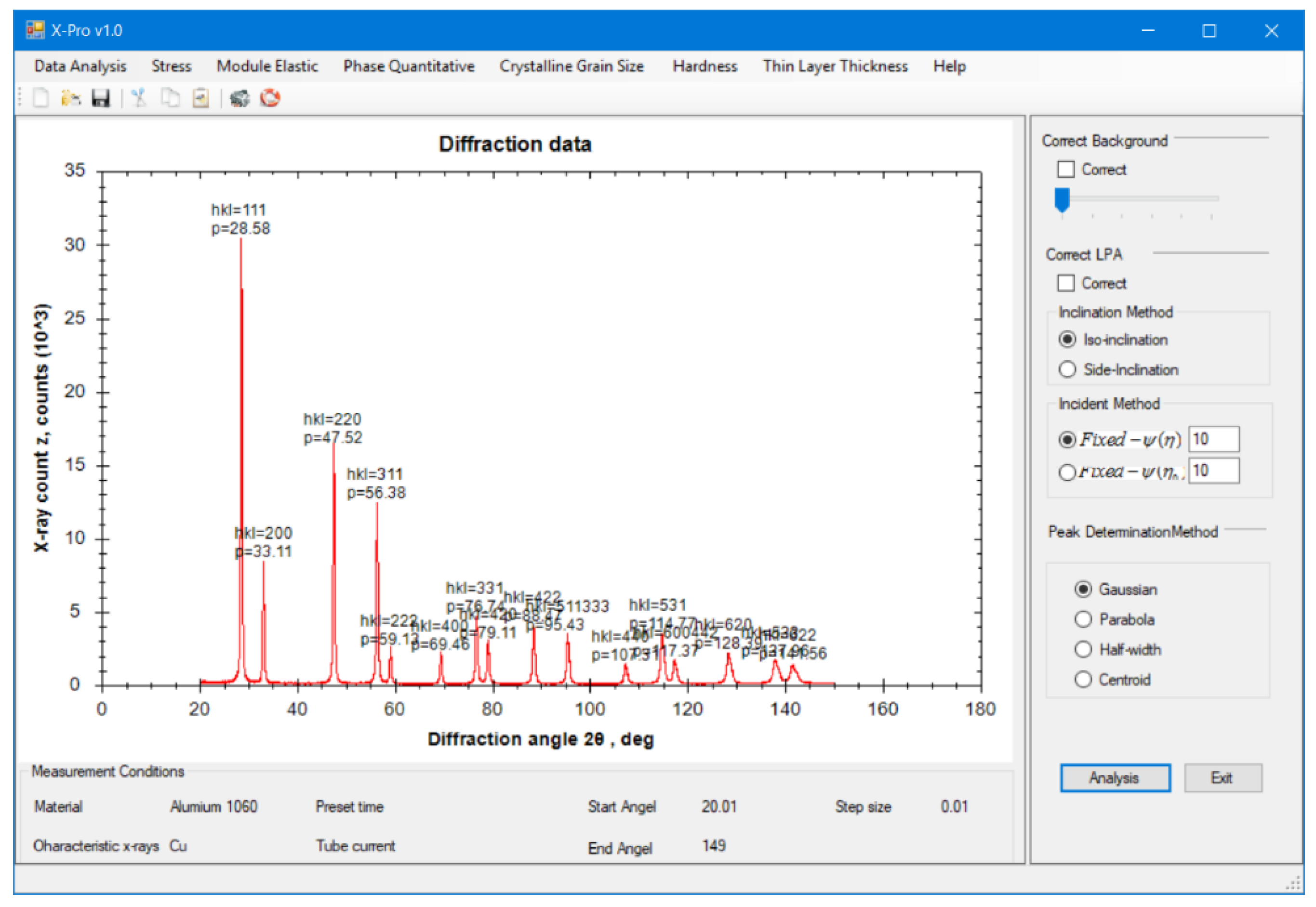
Task: Click the Open file folder icon
Action: [x=70, y=98]
